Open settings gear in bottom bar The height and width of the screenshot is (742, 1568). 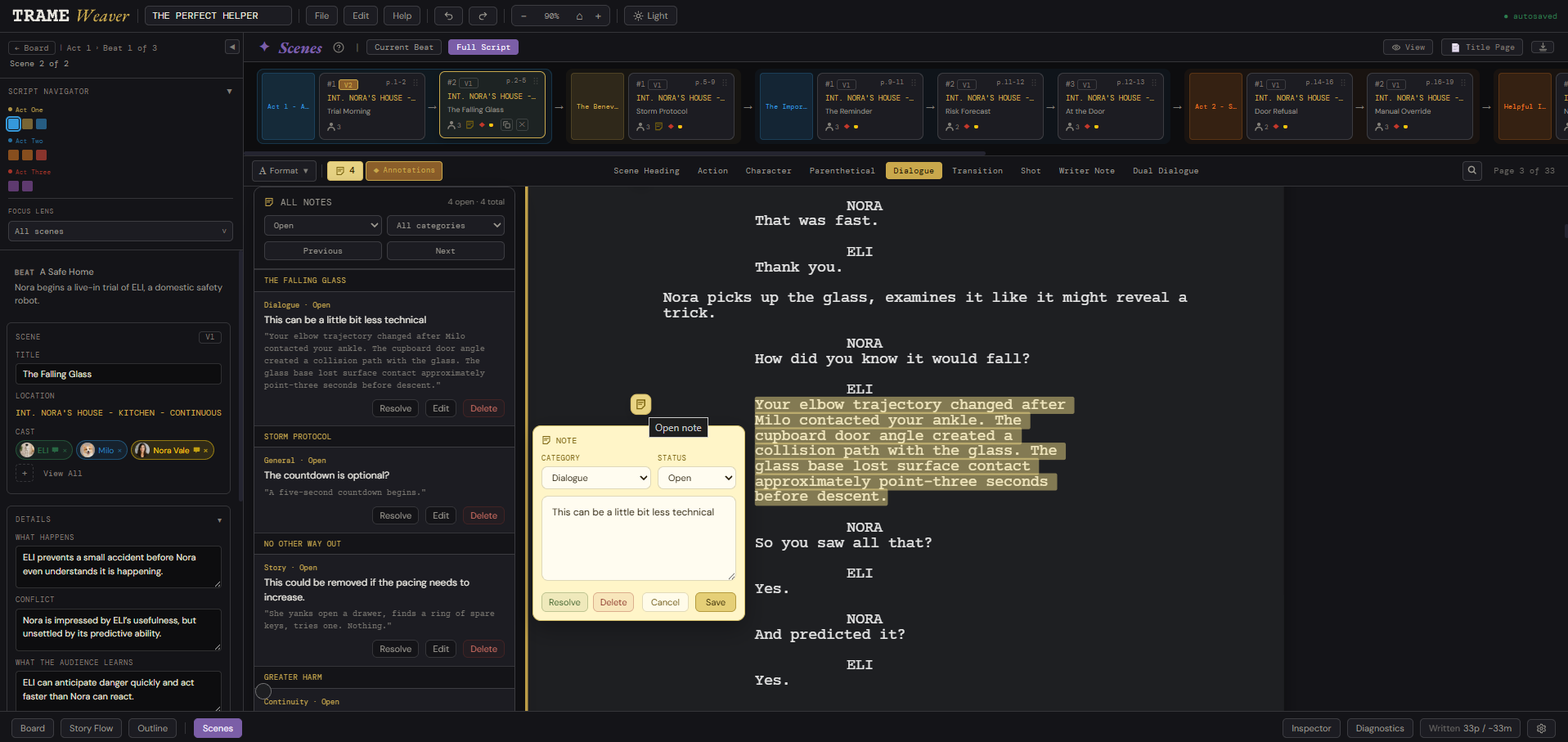[1541, 728]
